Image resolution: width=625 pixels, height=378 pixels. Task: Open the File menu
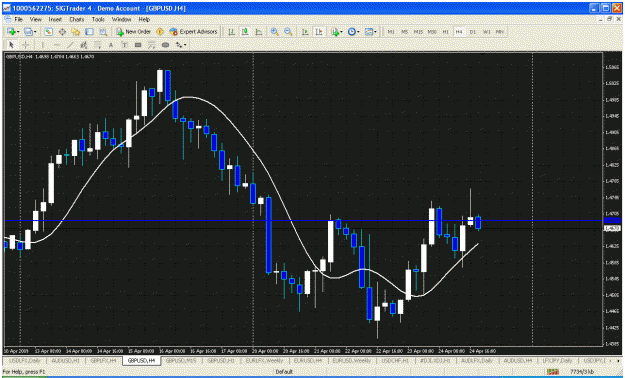18,19
